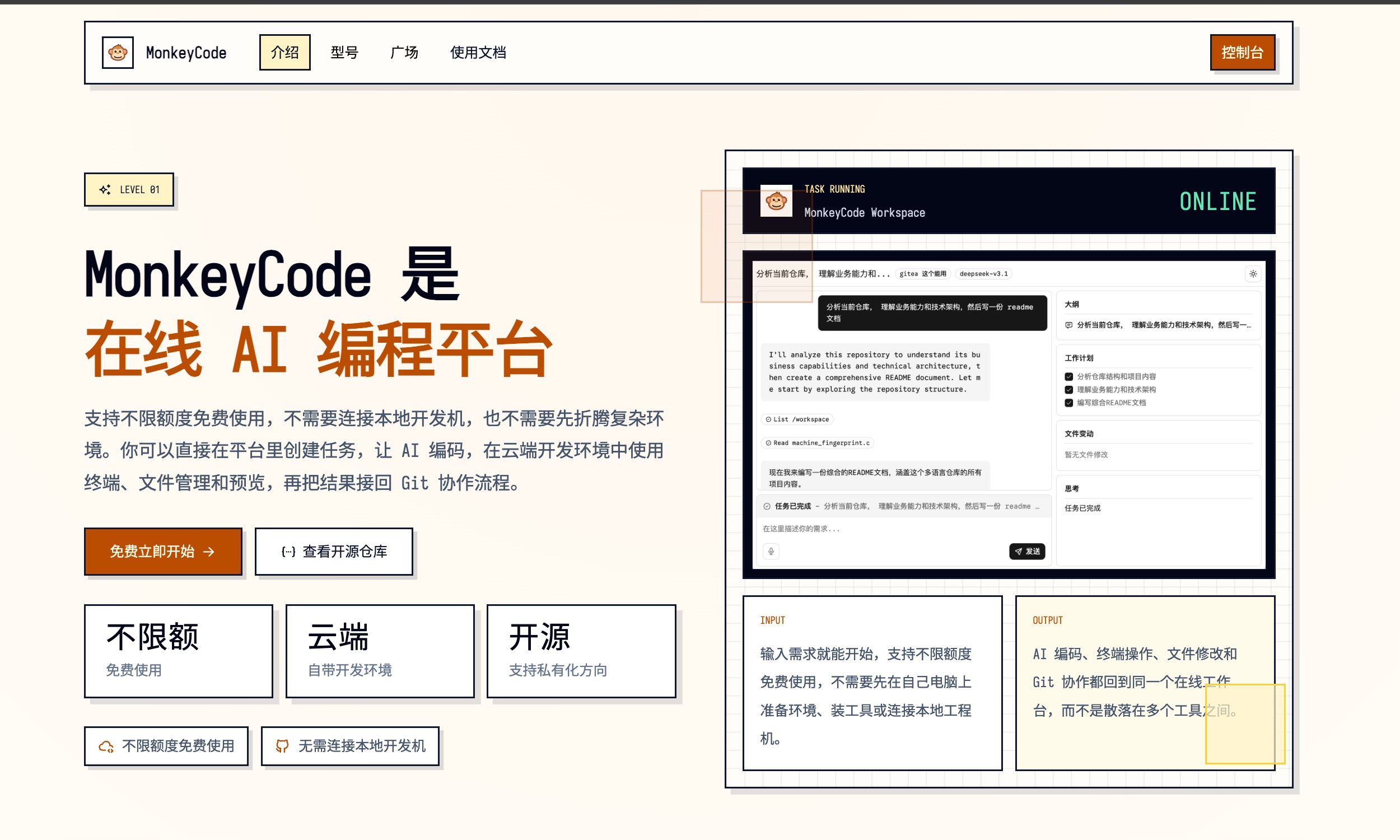
Task: Click 查看开源仓库 button
Action: click(x=334, y=552)
